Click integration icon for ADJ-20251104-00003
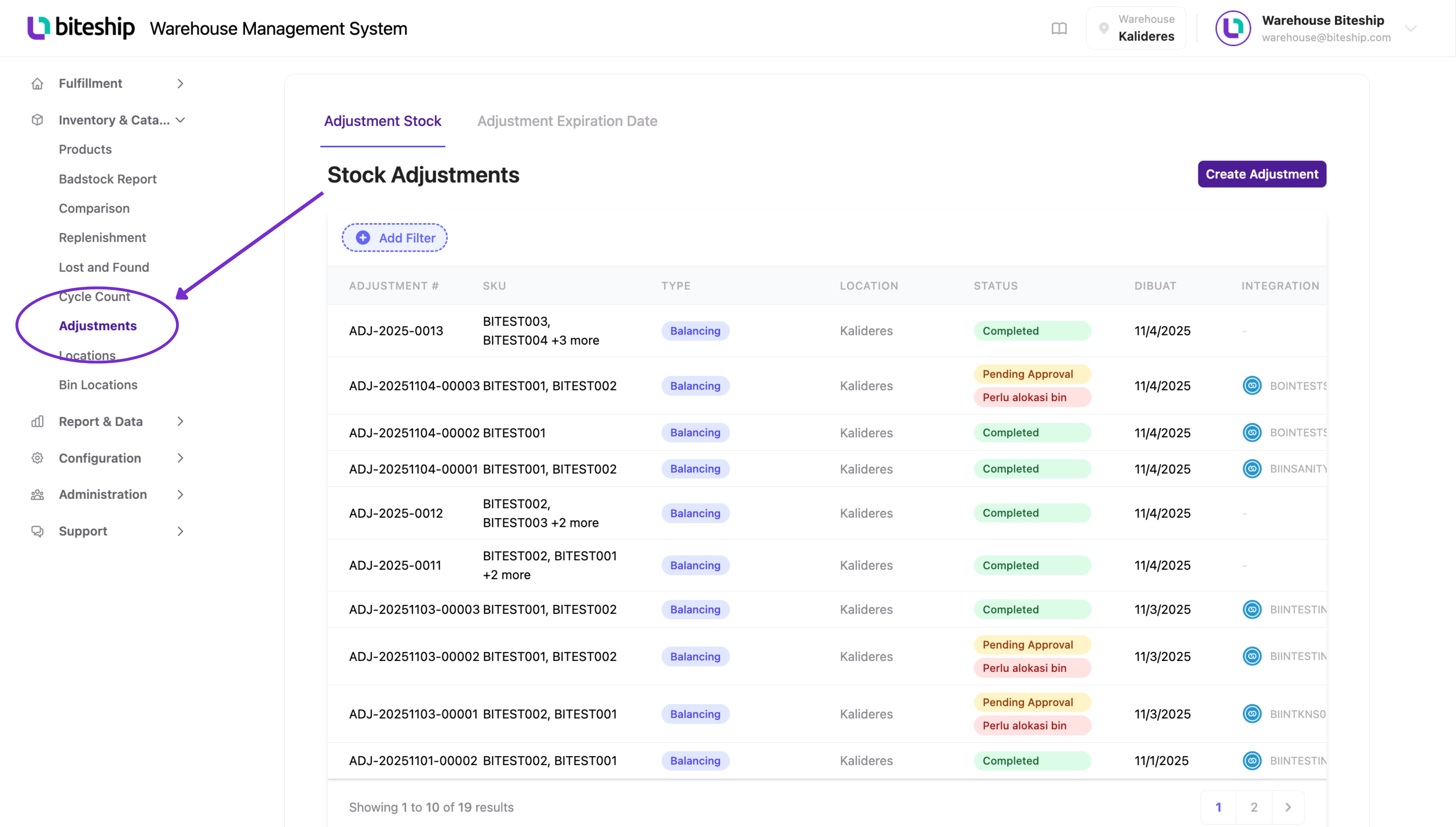This screenshot has height=827, width=1456. [x=1252, y=386]
